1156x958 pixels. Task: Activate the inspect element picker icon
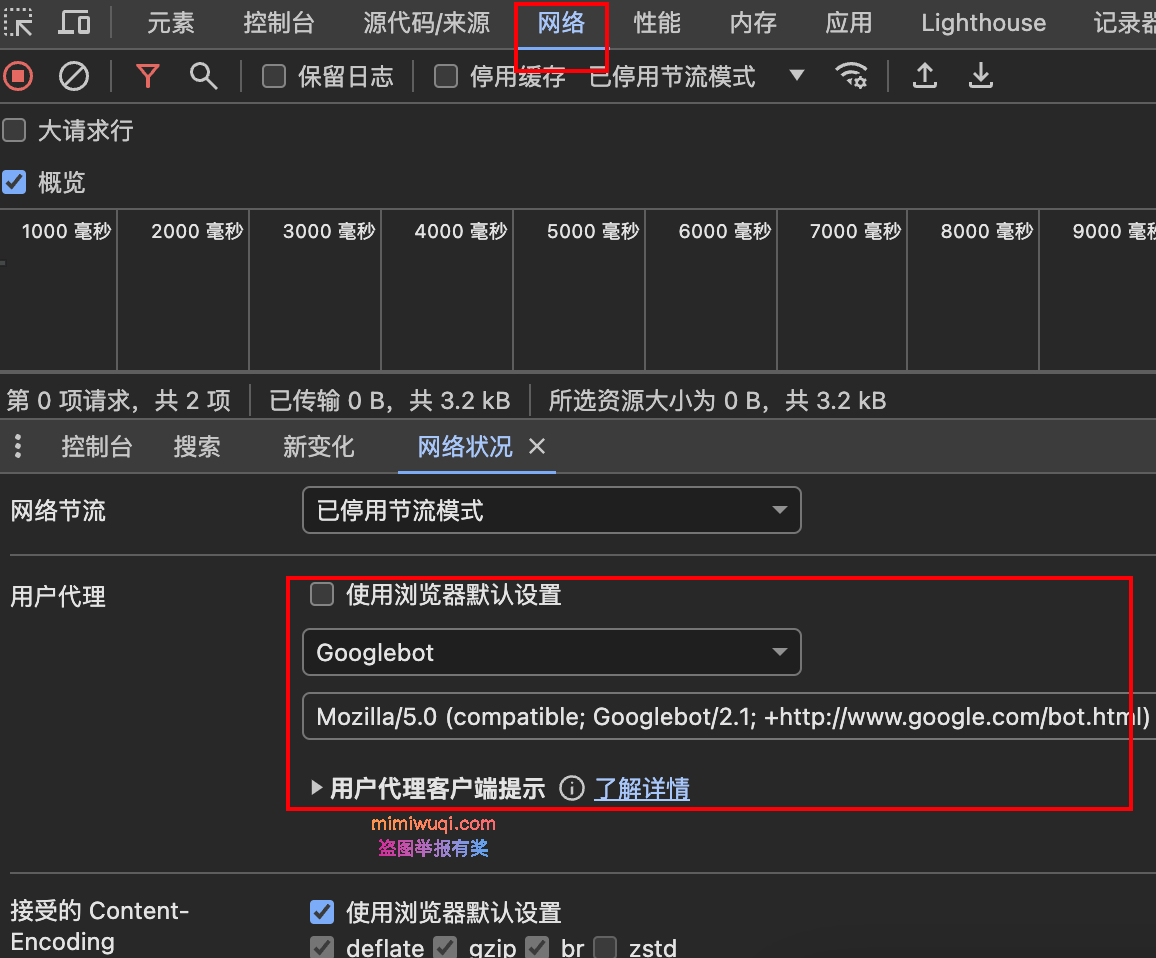18,22
